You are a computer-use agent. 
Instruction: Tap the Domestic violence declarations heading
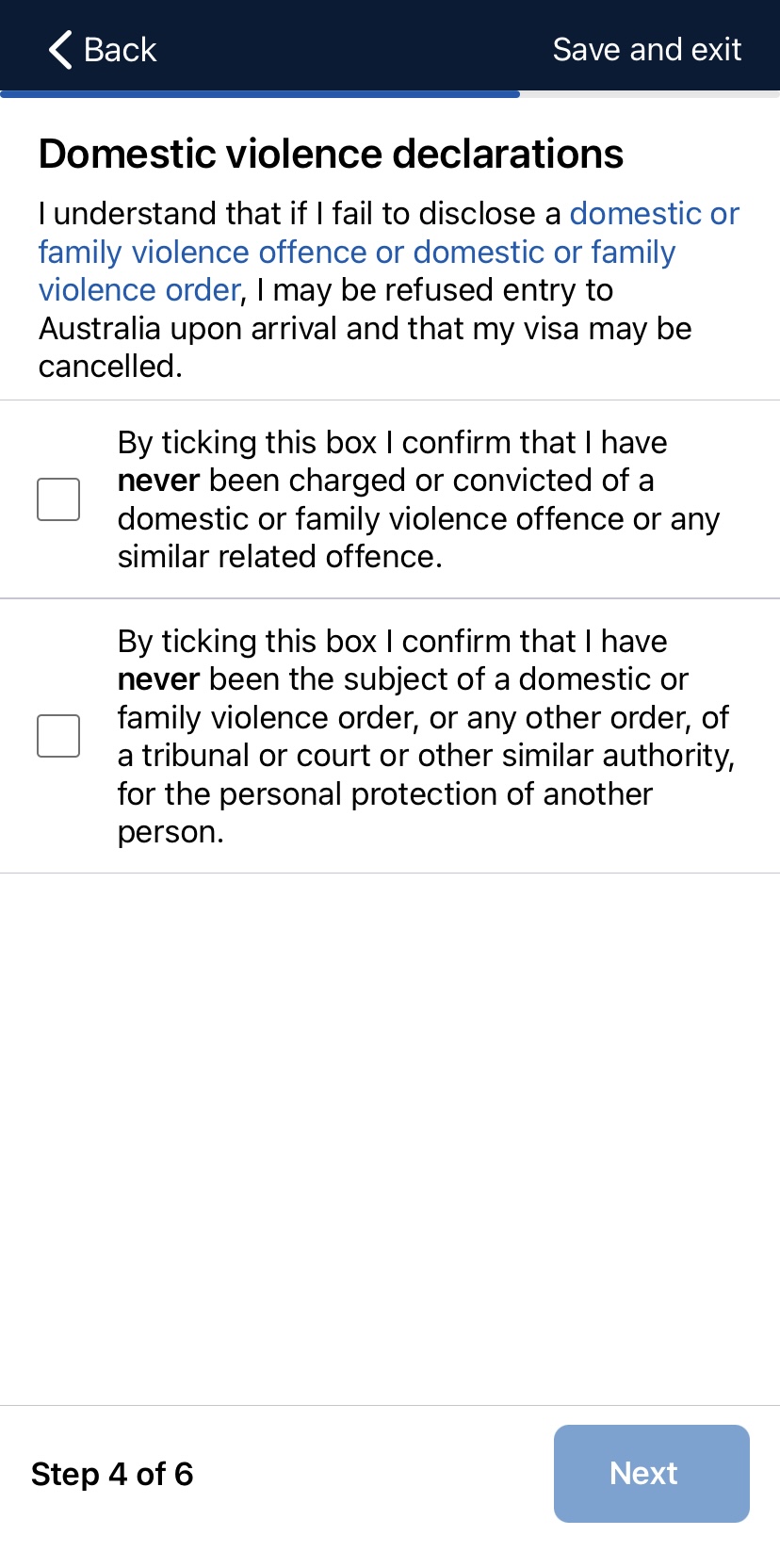(331, 154)
